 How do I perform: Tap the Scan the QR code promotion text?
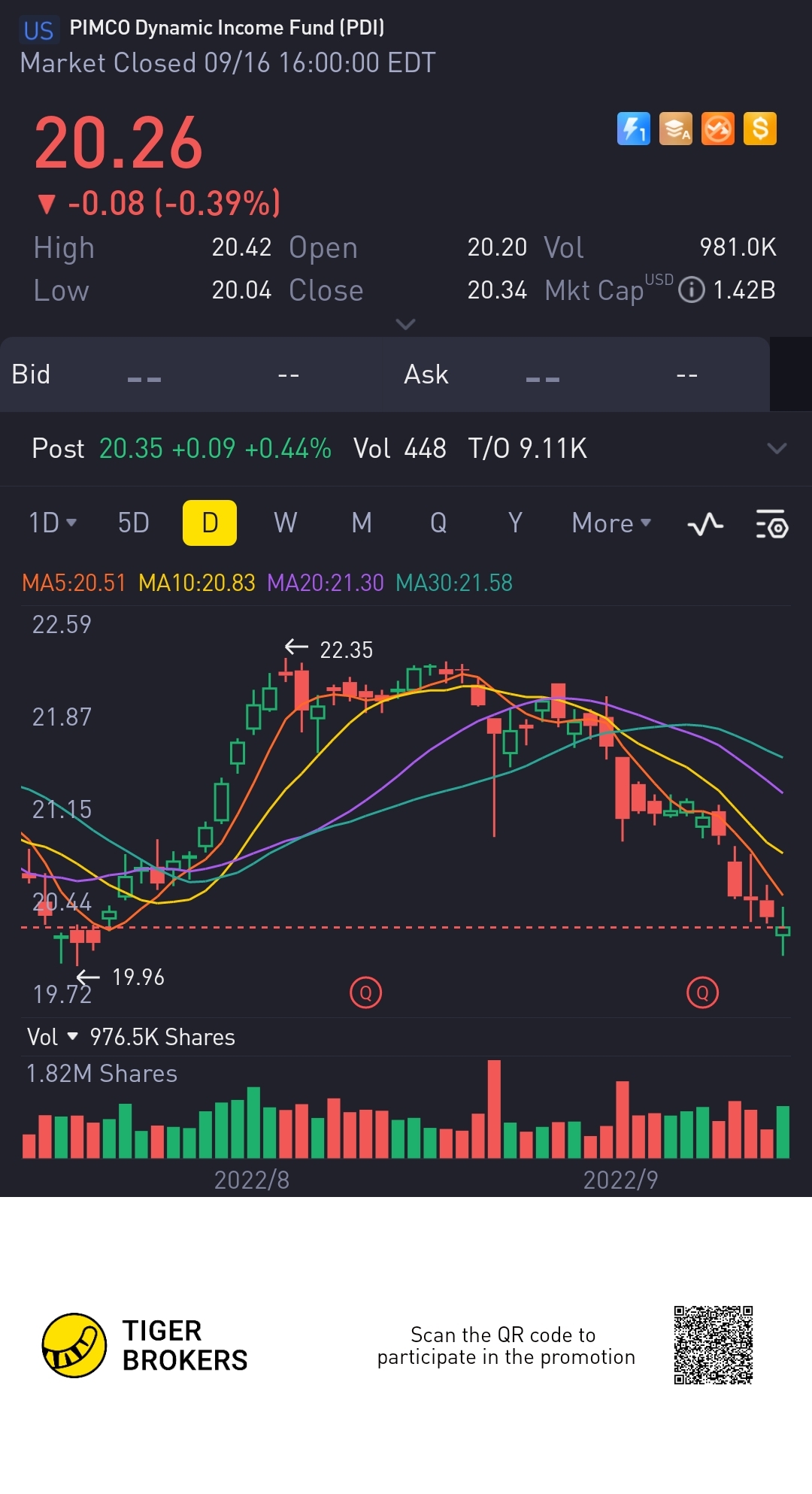coord(506,1346)
